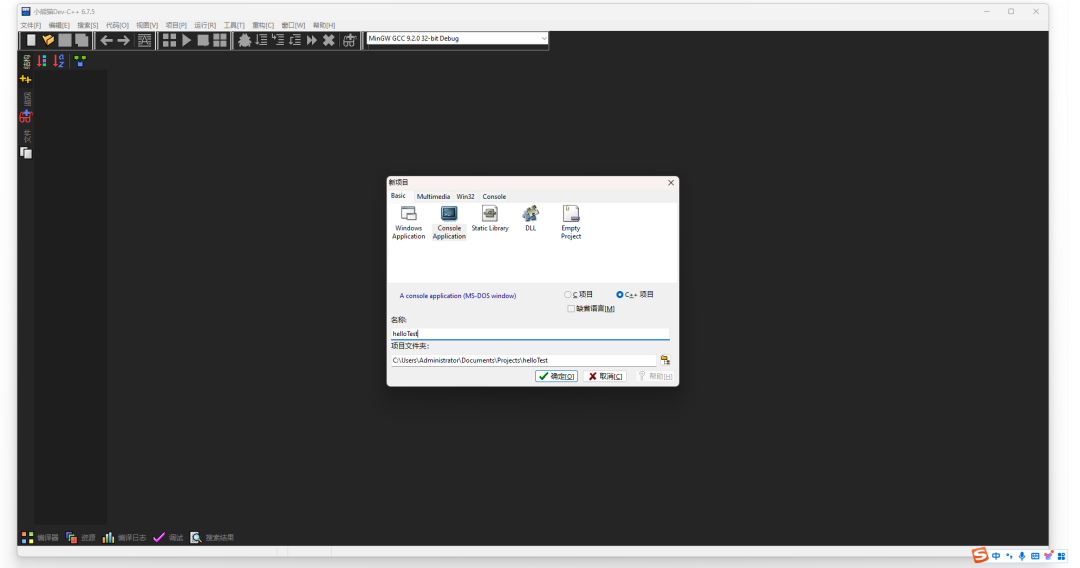
Task: Click the New File toolbar icon
Action: [x=31, y=41]
